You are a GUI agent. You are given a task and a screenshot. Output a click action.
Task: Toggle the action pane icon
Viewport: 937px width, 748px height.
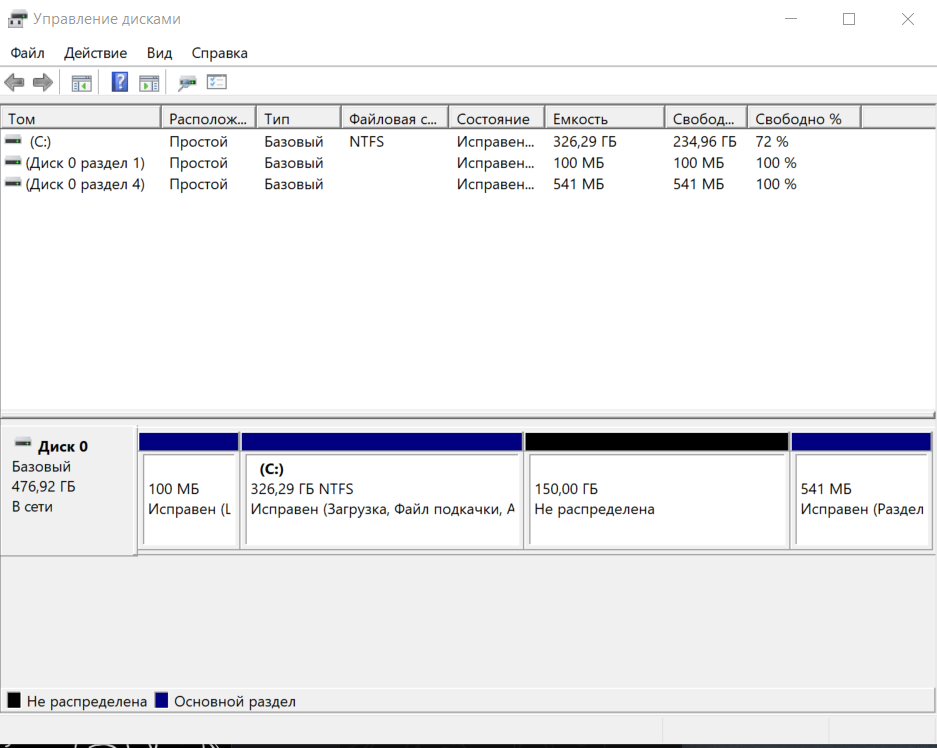(x=150, y=82)
